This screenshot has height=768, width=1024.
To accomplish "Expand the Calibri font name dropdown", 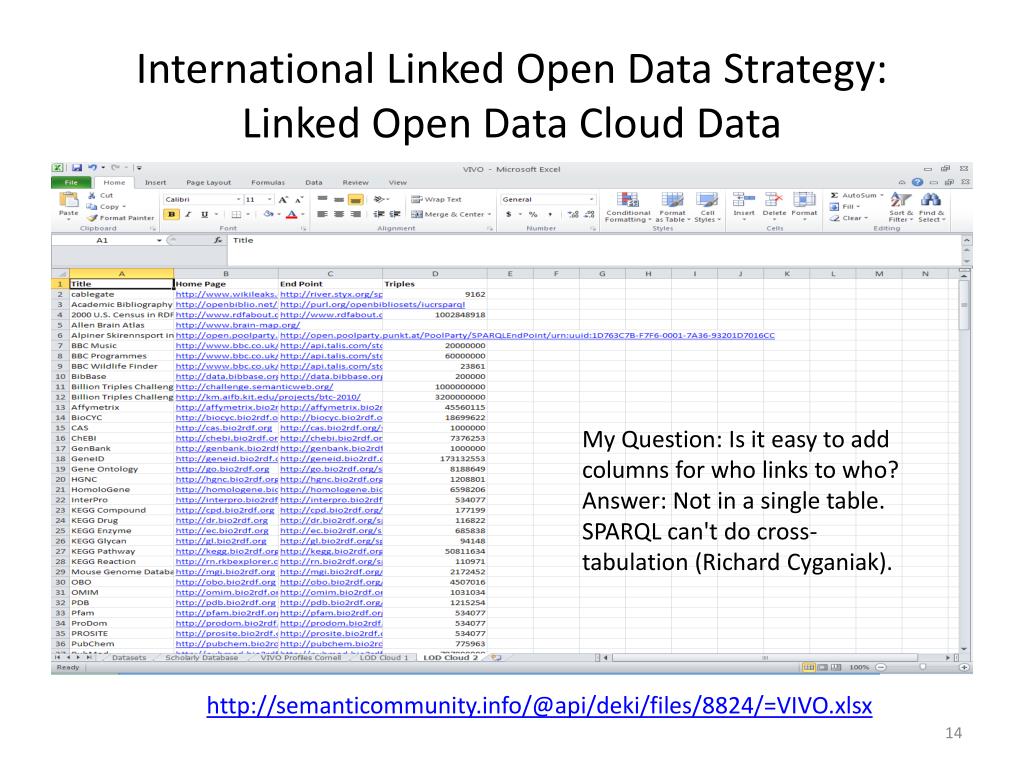I will point(238,199).
